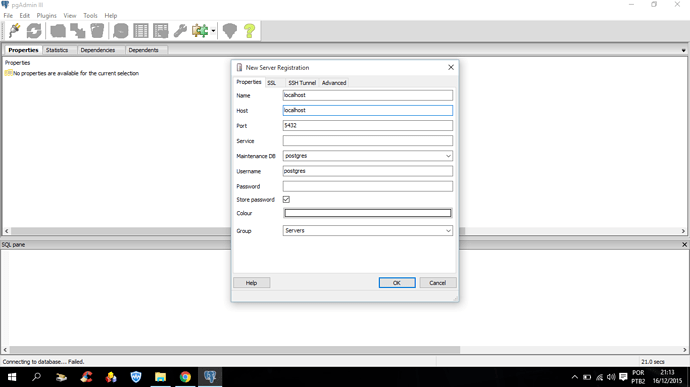The image size is (690, 387).
Task: Click the SQL pane scroll right arrow
Action: point(684,350)
